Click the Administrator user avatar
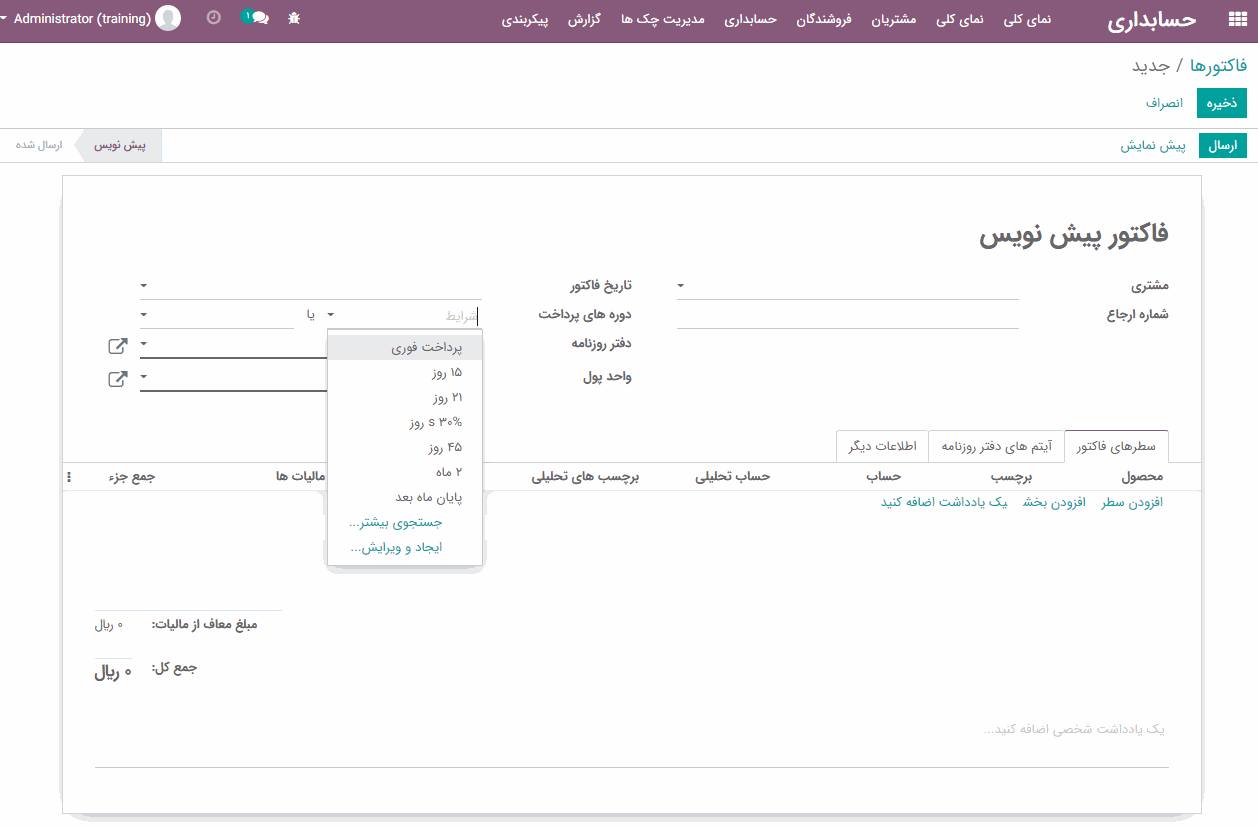 169,18
